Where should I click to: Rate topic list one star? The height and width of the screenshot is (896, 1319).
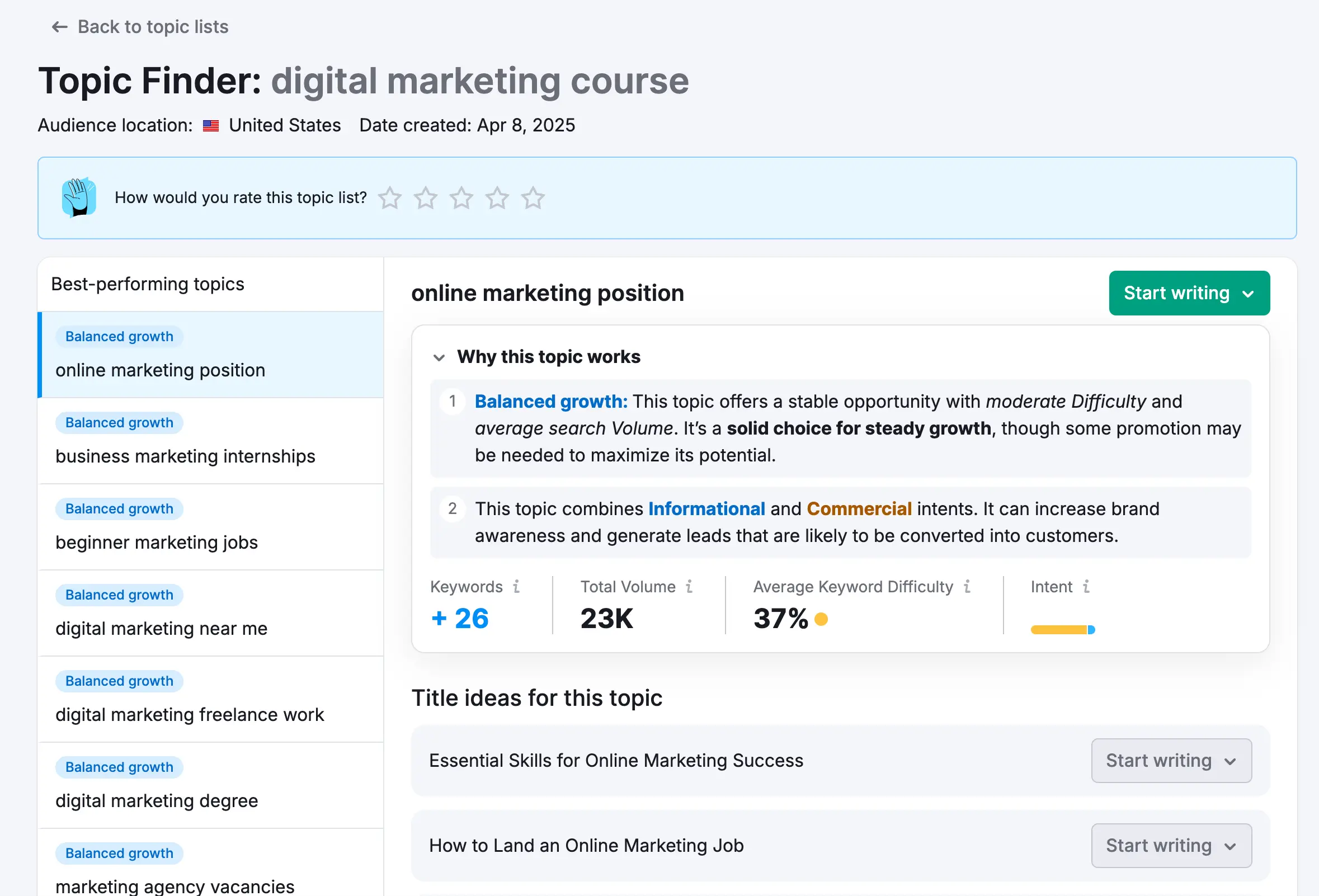[389, 198]
